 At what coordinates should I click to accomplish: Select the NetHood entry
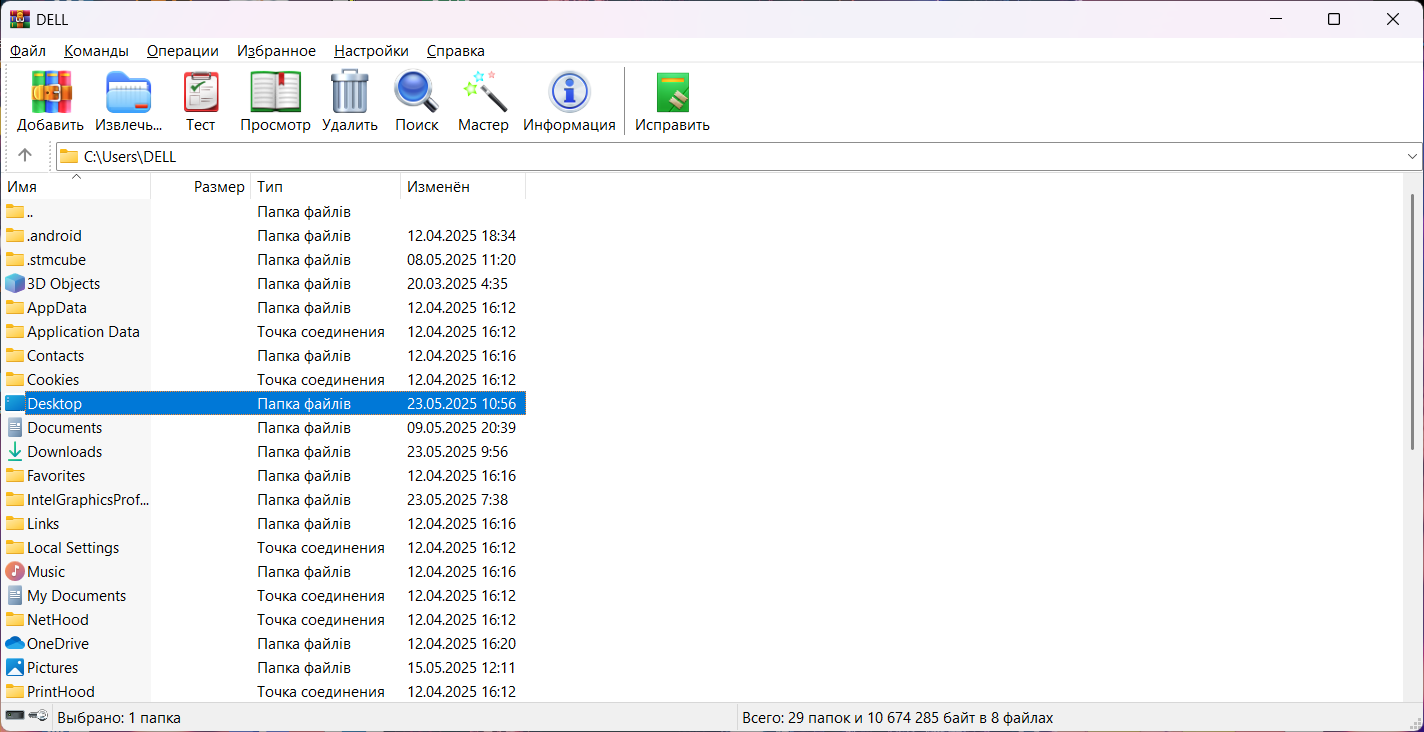coord(58,620)
